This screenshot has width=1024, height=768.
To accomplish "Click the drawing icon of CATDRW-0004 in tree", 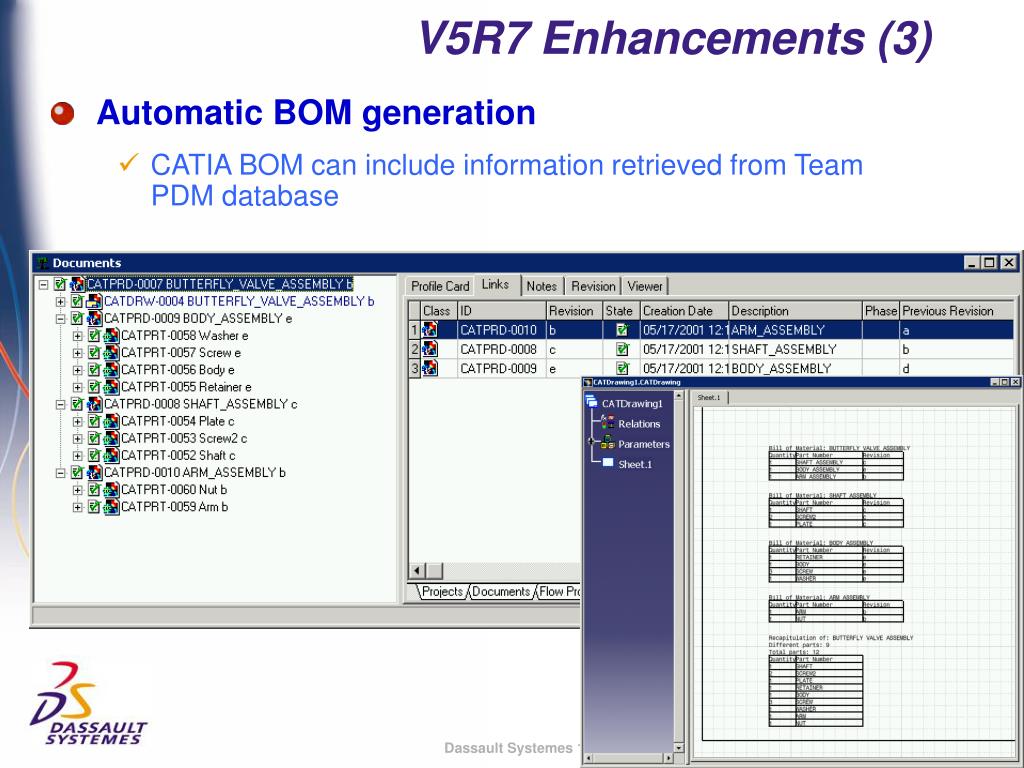I will coord(95,302).
